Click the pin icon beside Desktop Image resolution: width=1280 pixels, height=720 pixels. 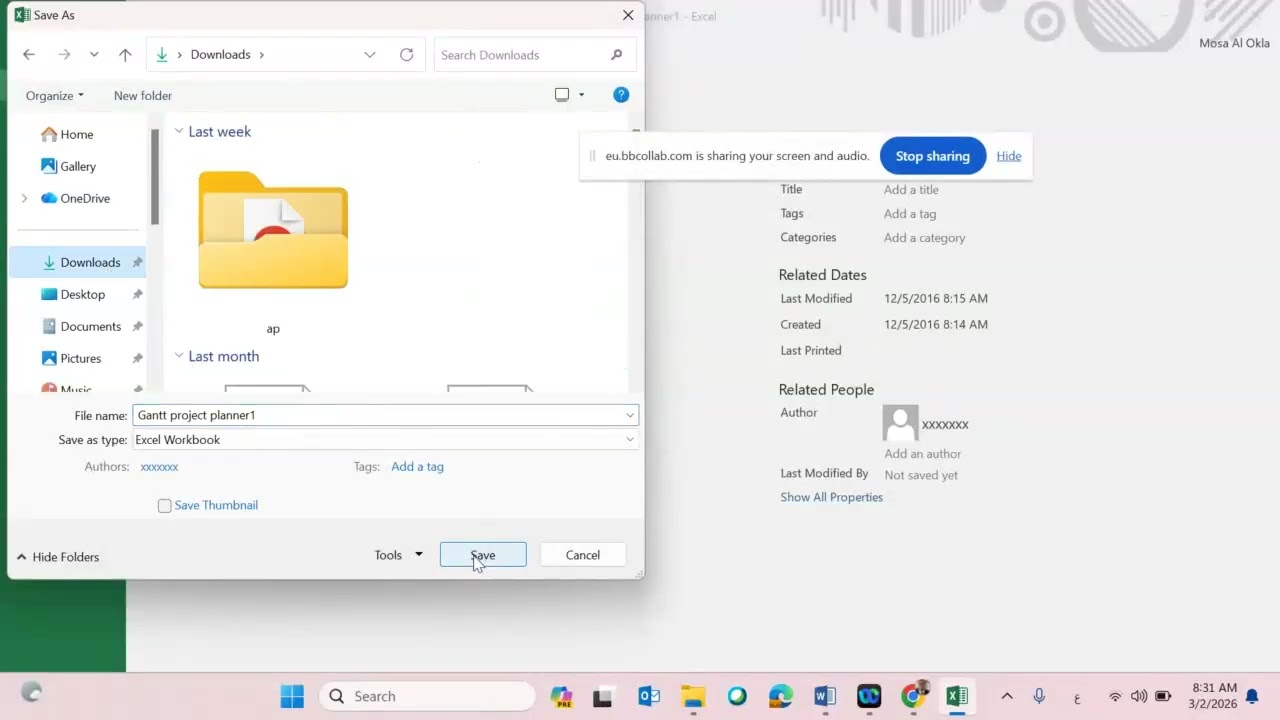137,295
